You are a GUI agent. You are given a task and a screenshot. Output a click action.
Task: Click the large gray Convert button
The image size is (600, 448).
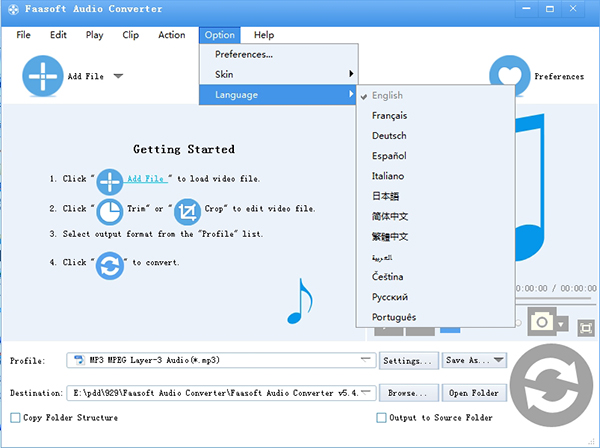pos(551,385)
